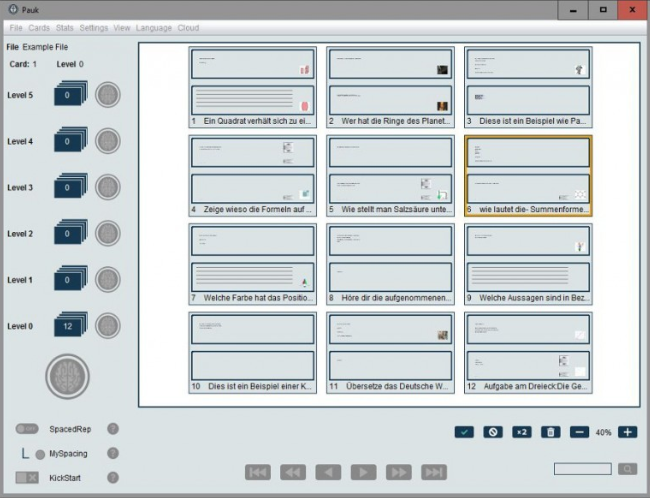
Task: Toggle the SpacedRep switch
Action: 27,429
